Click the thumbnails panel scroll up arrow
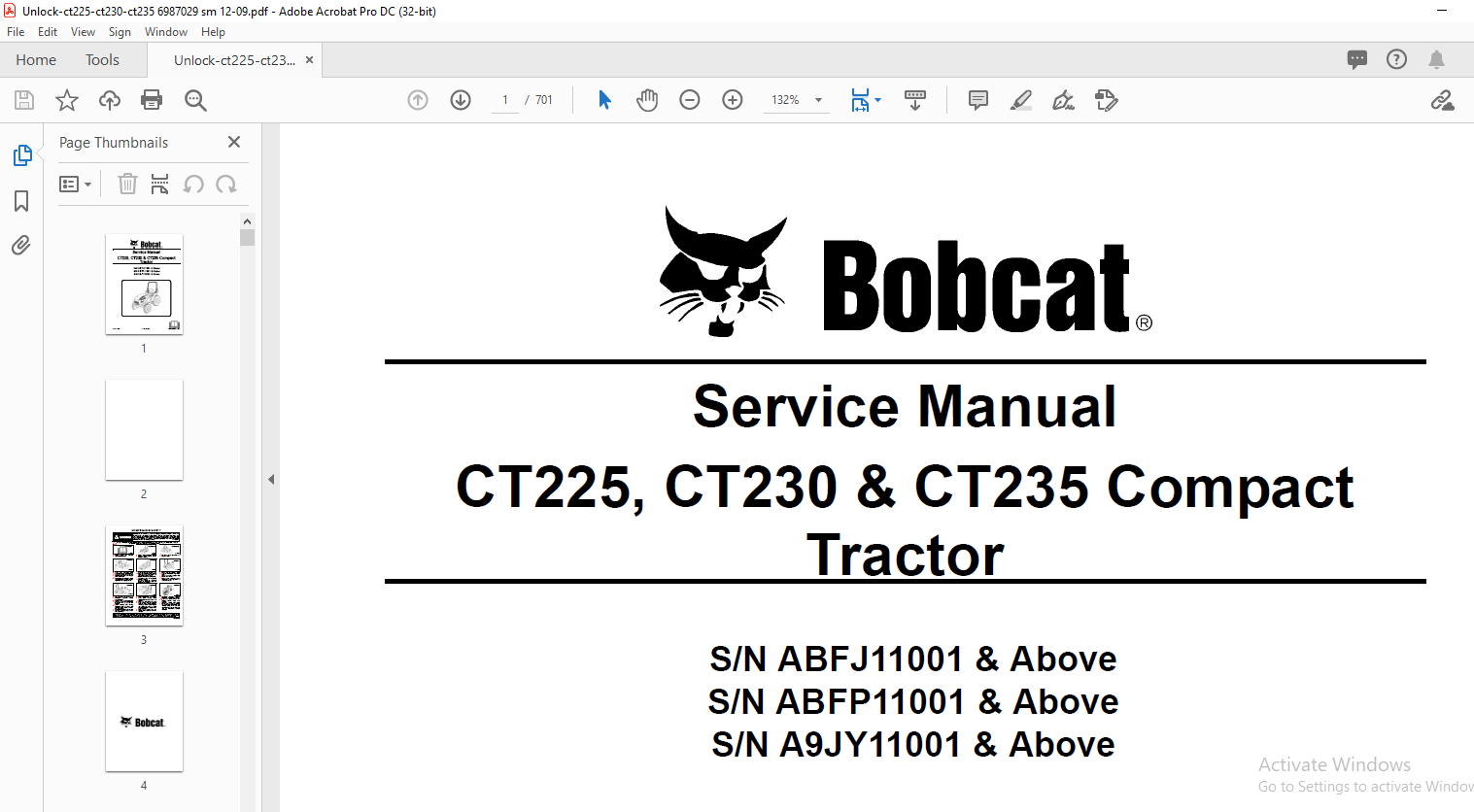 click(247, 221)
